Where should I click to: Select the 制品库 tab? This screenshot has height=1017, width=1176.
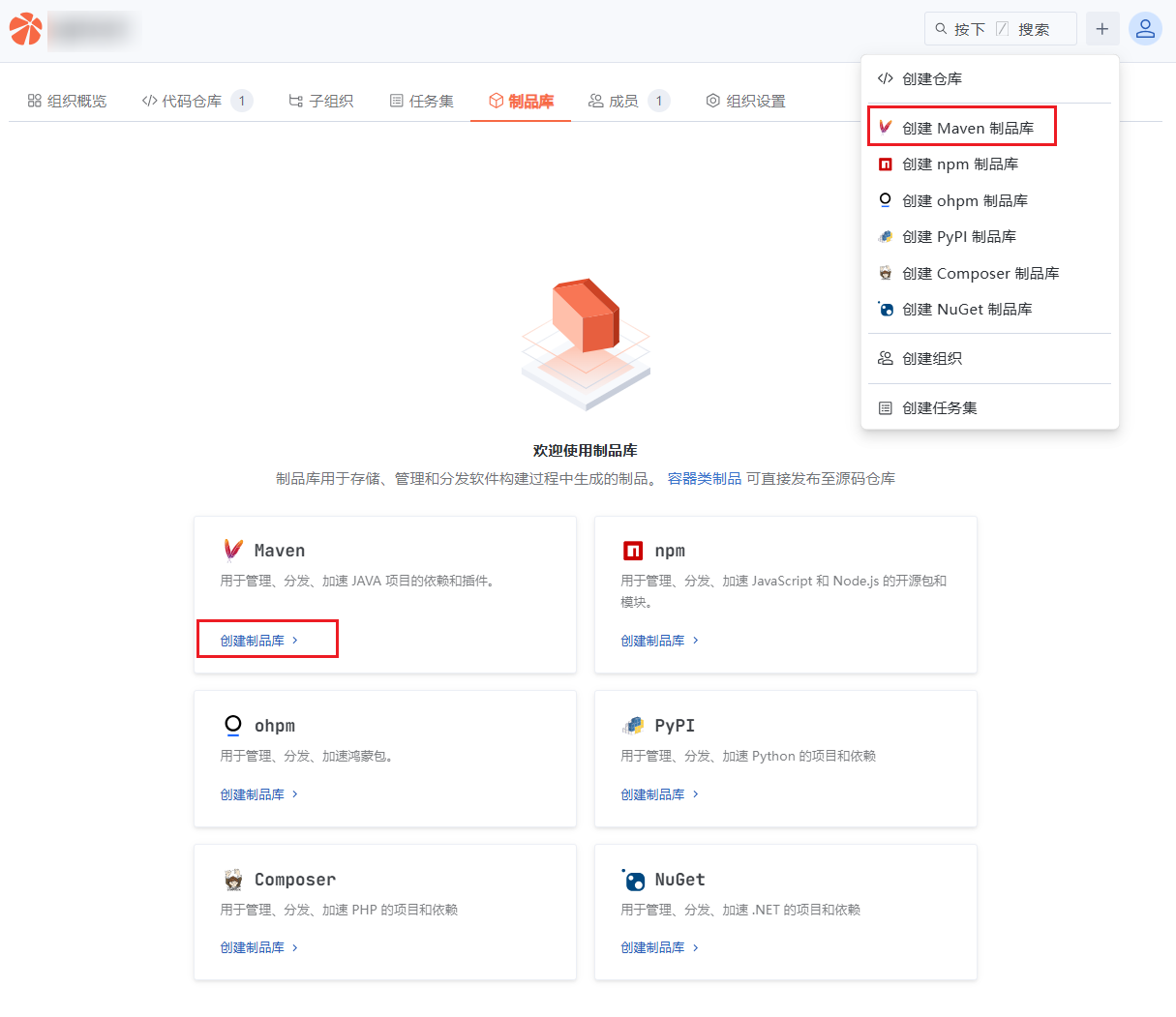click(521, 101)
